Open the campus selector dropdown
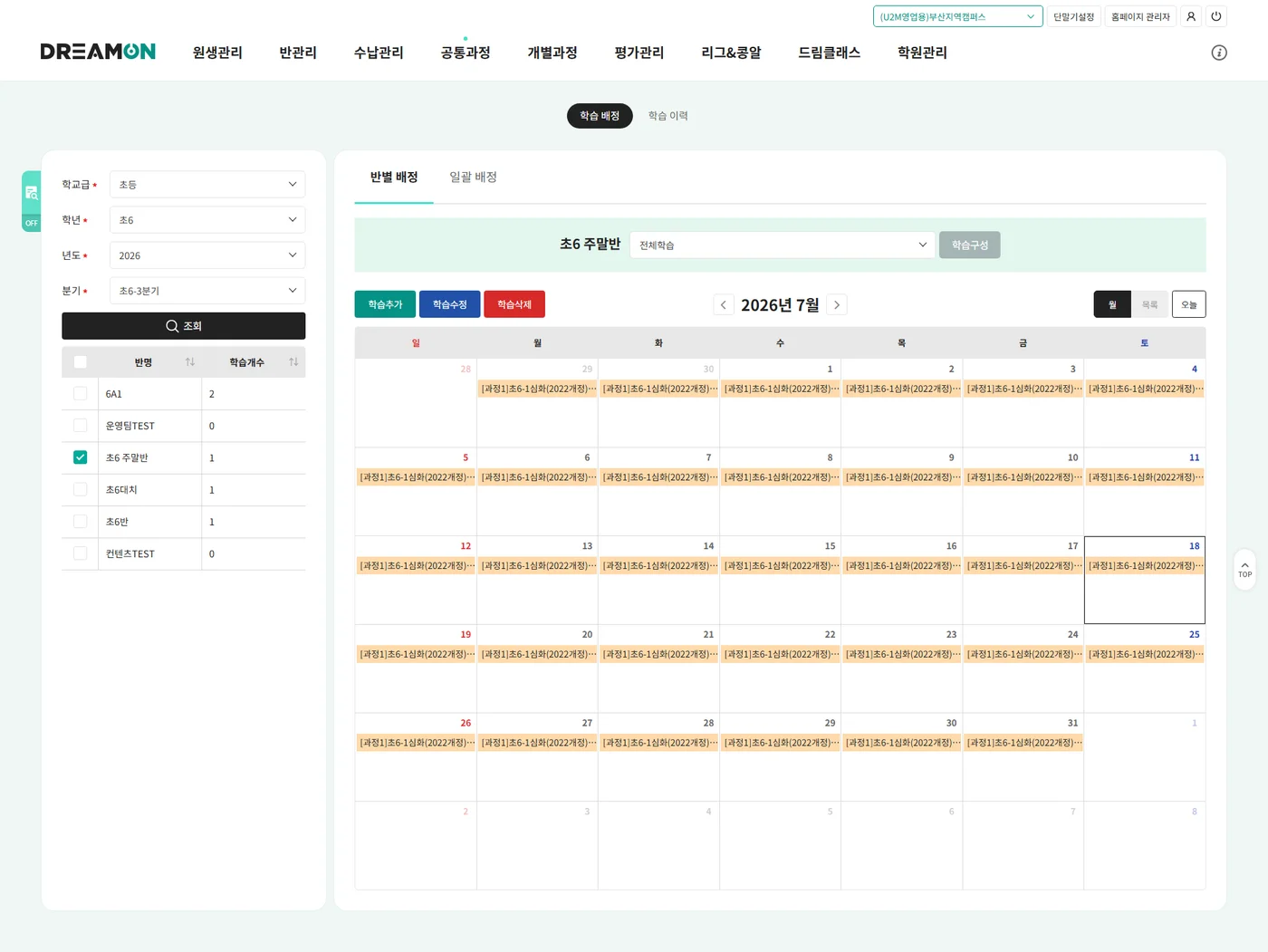 [x=957, y=16]
